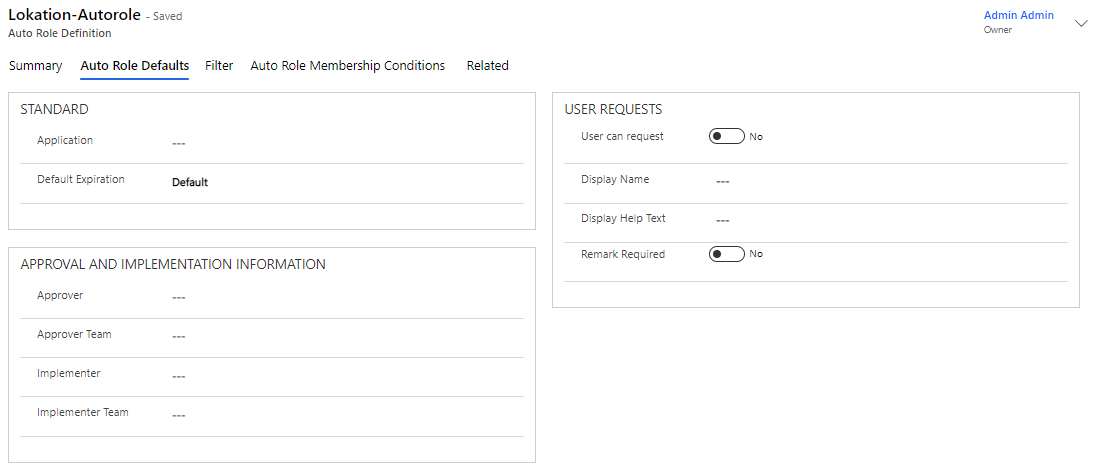Switch to the Filter tab
Screen dimensions: 1107x469
[219, 66]
